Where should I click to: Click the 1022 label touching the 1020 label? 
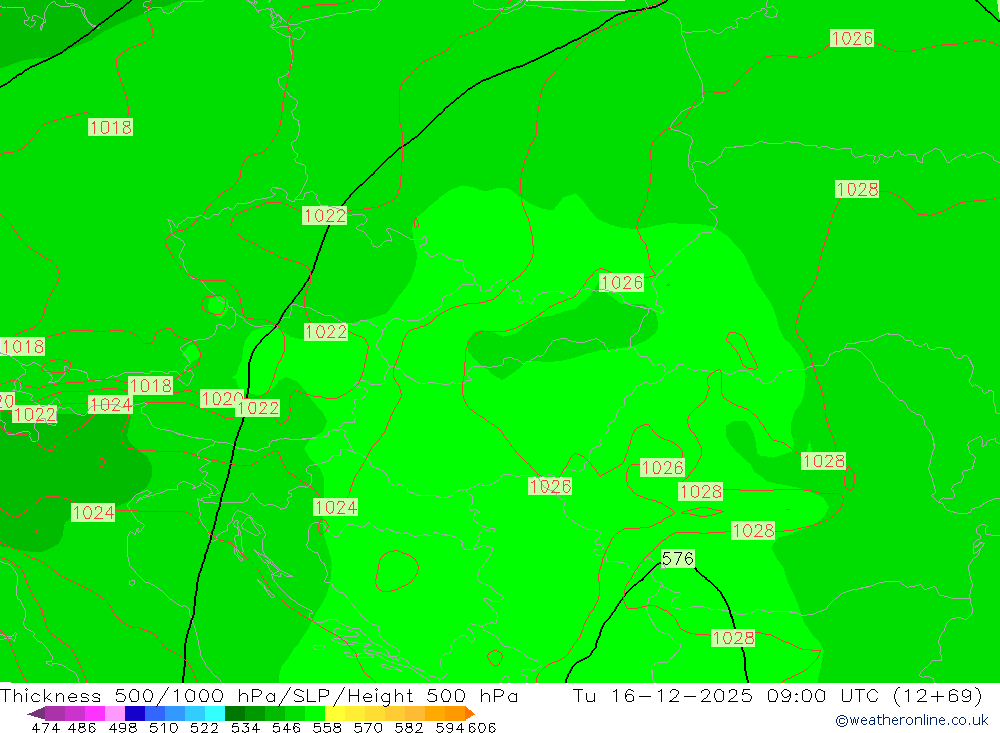(x=258, y=408)
